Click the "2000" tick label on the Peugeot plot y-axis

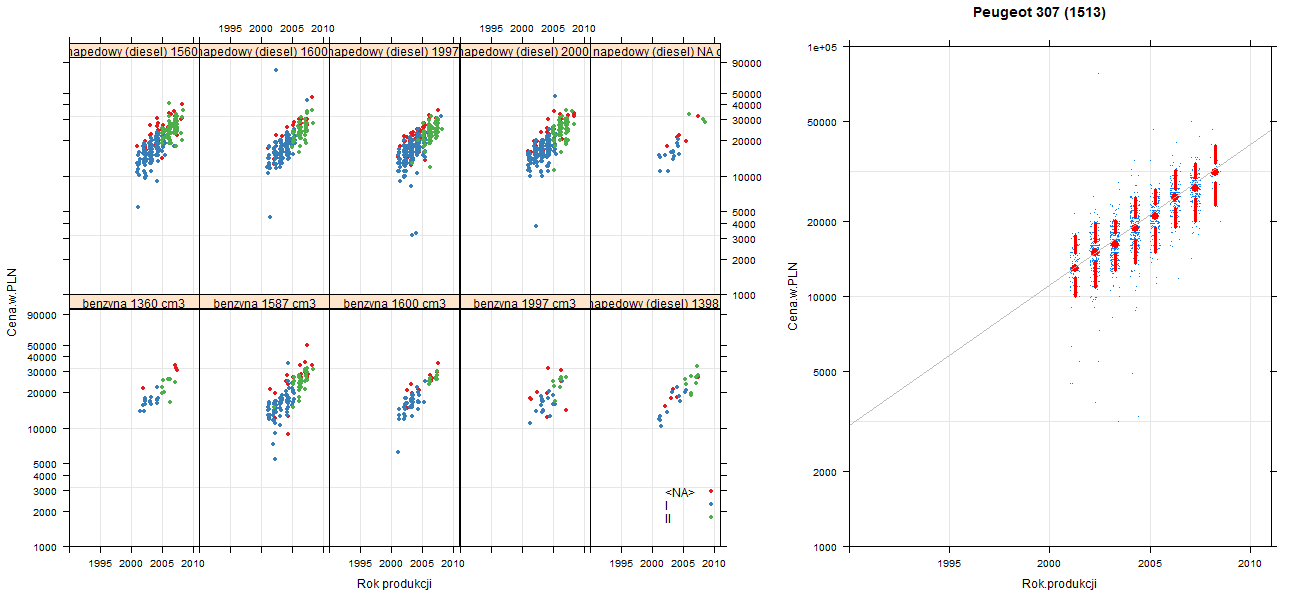[827, 471]
